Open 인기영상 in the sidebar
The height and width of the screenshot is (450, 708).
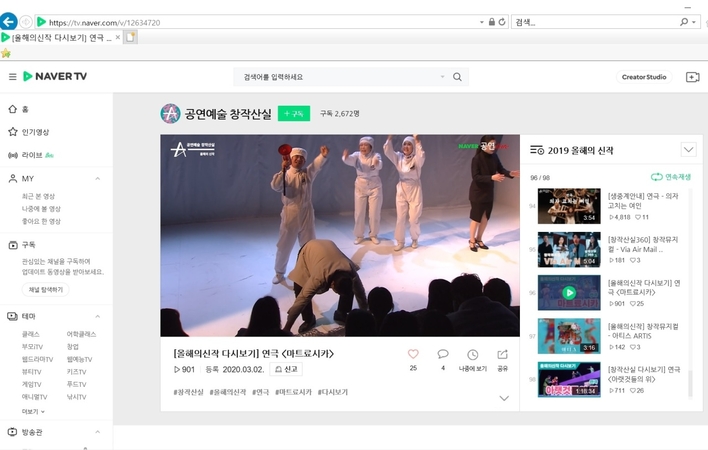(x=29, y=132)
